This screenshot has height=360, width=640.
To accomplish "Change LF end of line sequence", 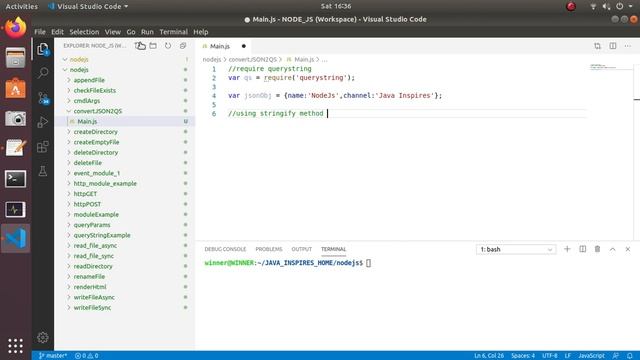I will point(567,356).
